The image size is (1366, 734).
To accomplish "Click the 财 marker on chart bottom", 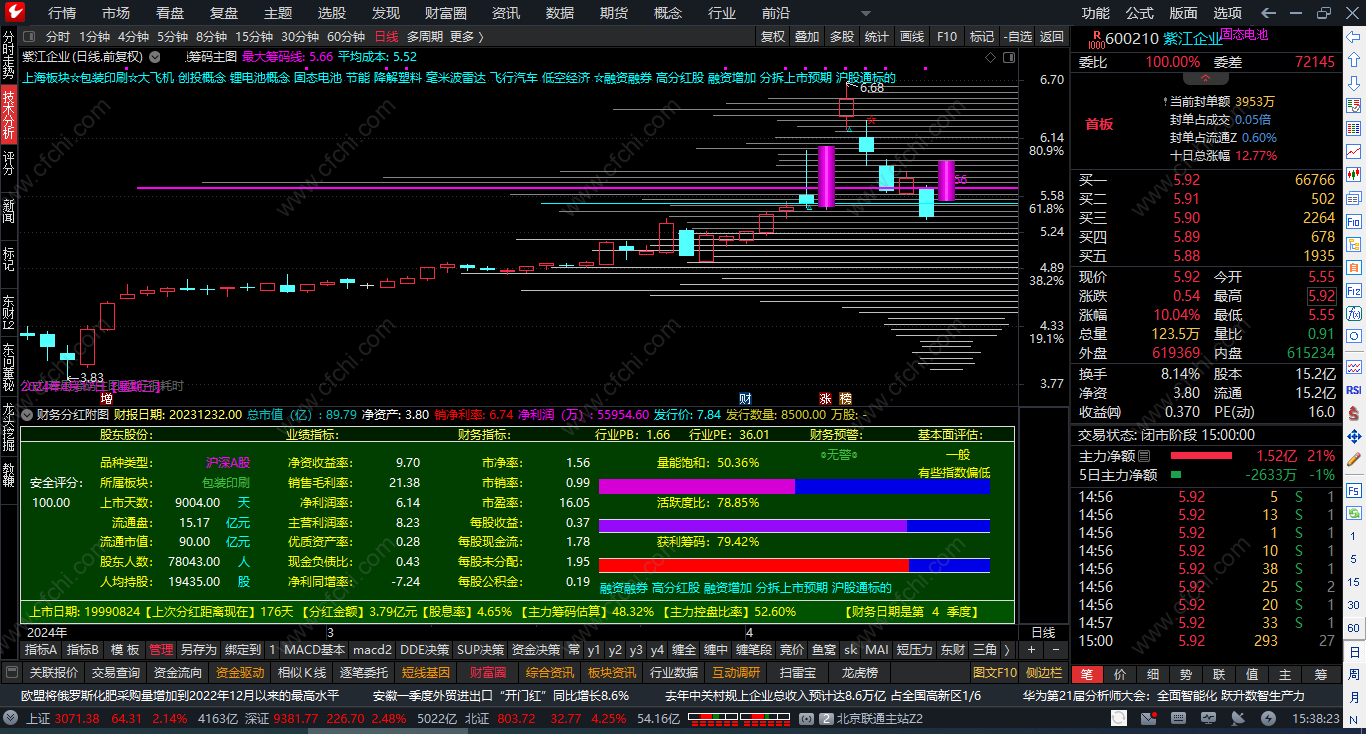I will [x=745, y=397].
